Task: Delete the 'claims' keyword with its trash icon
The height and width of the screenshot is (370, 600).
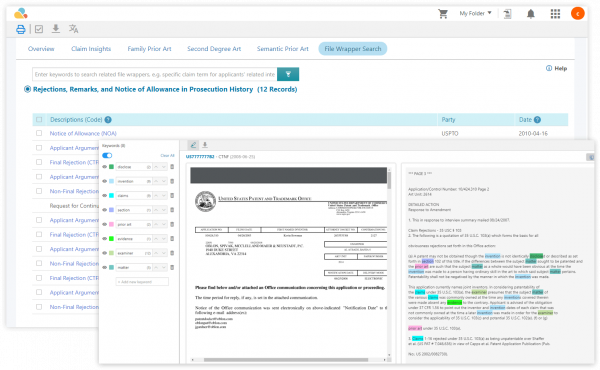Action: pos(172,196)
